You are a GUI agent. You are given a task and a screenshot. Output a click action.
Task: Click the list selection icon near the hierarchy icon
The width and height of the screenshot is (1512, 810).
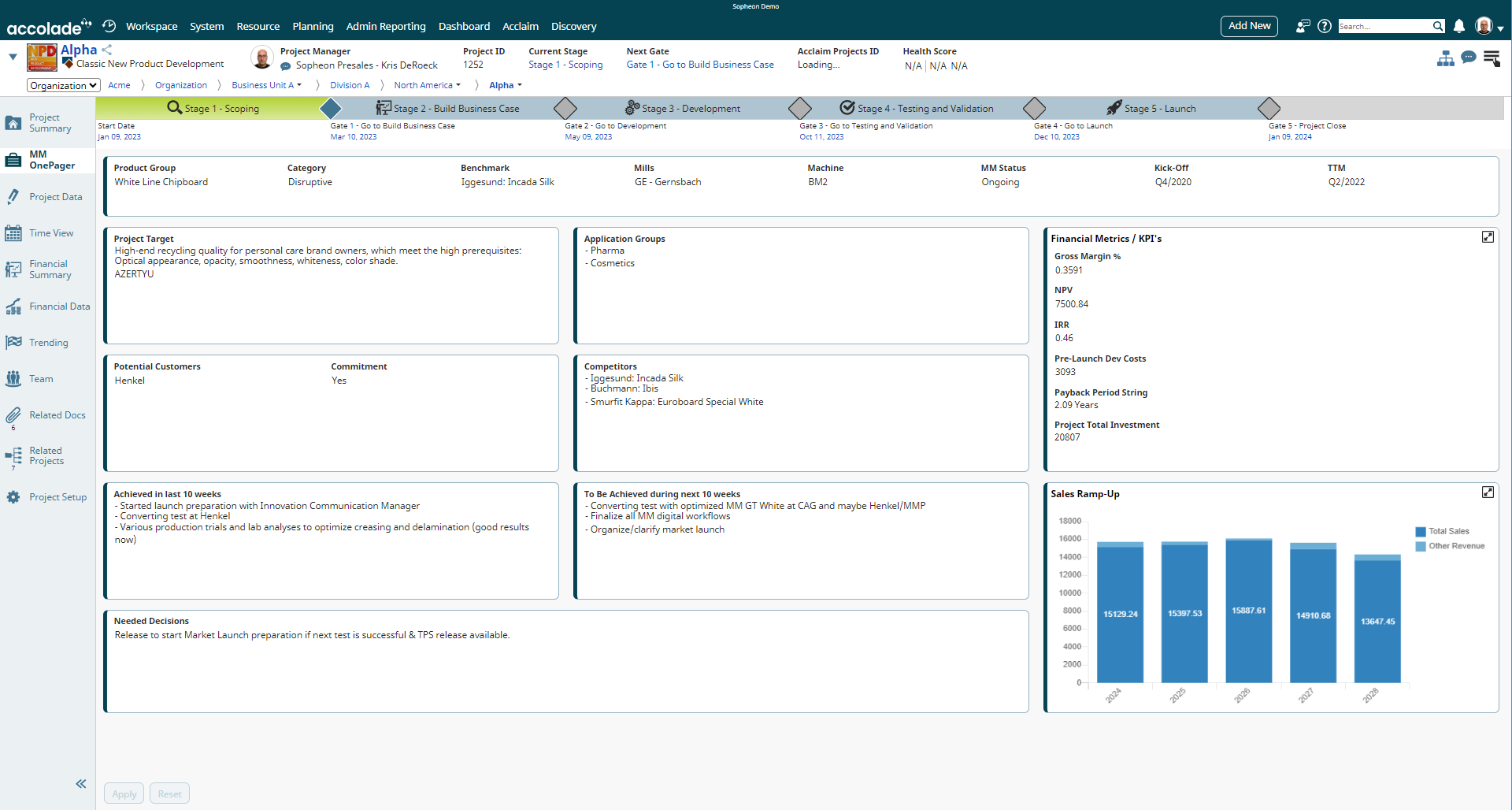tap(1493, 58)
